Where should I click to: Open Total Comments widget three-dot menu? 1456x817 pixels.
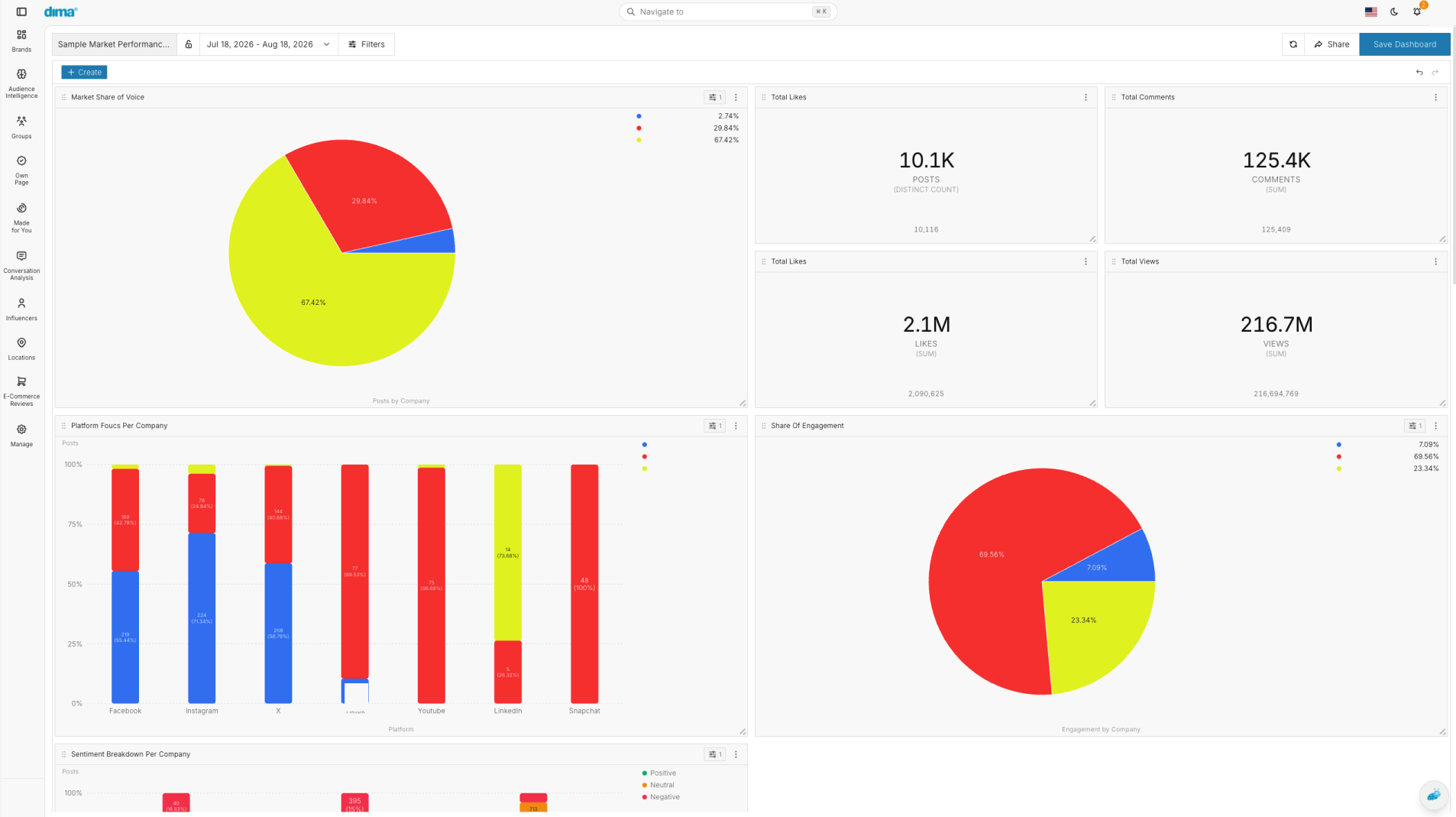(1435, 97)
